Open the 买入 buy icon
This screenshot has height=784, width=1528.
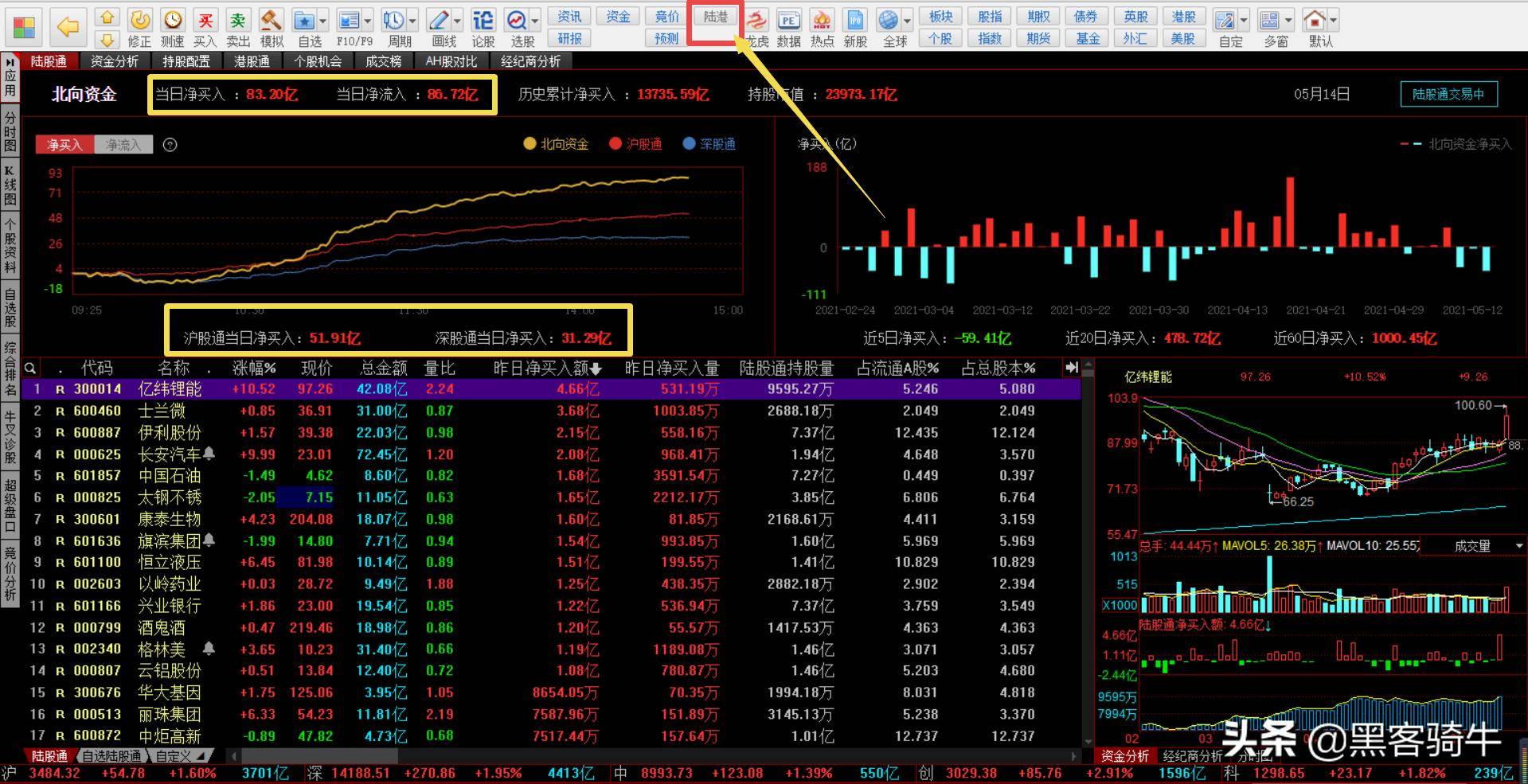205,26
